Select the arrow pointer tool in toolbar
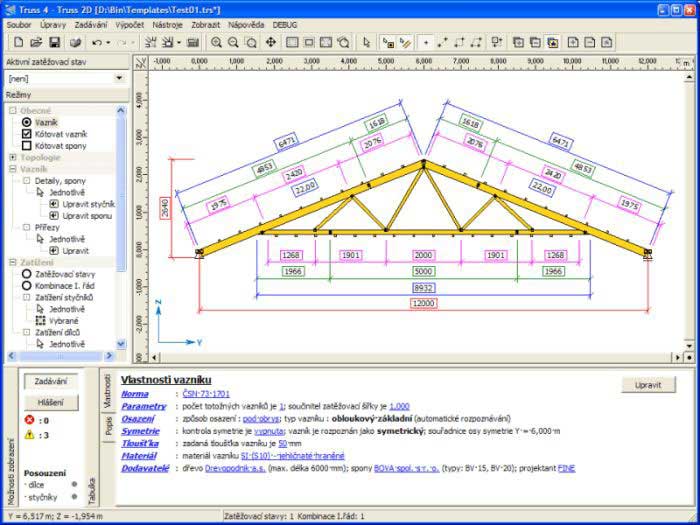Viewport: 700px width, 525px height. coord(367,42)
